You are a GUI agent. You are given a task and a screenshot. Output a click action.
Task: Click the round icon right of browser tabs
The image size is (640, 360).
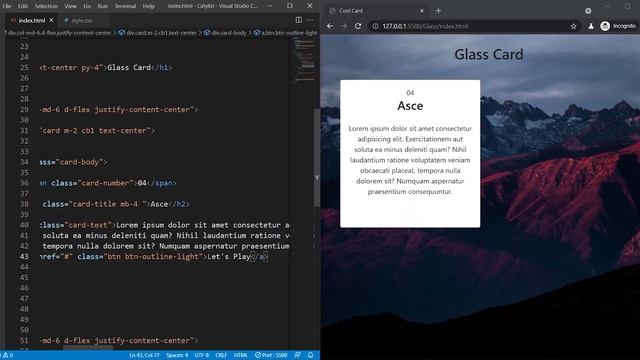click(588, 11)
